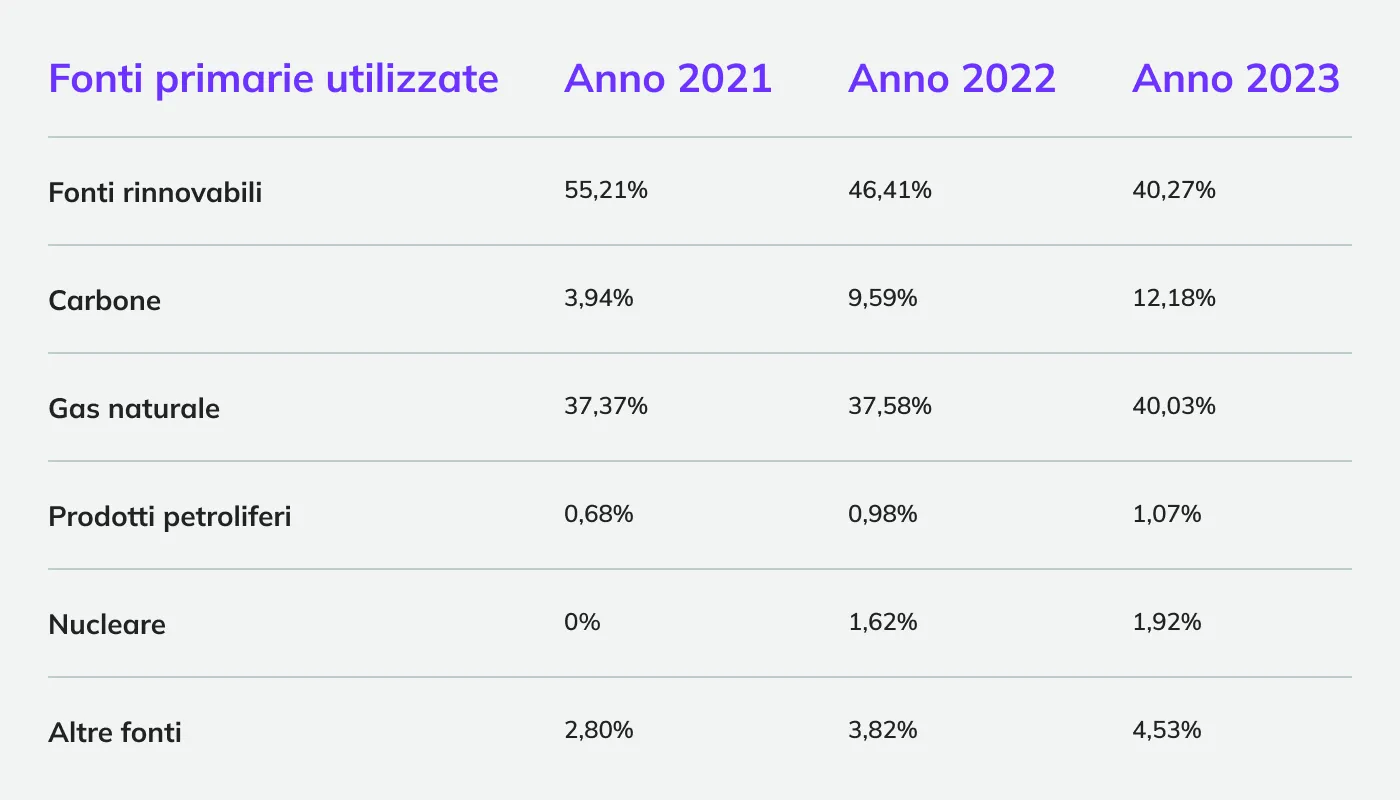
Task: Select the 'Anno 2023' column header
Action: 1236,78
